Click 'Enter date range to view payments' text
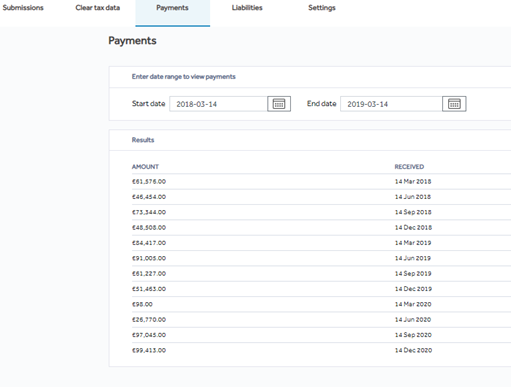The height and width of the screenshot is (387, 511). [184, 77]
